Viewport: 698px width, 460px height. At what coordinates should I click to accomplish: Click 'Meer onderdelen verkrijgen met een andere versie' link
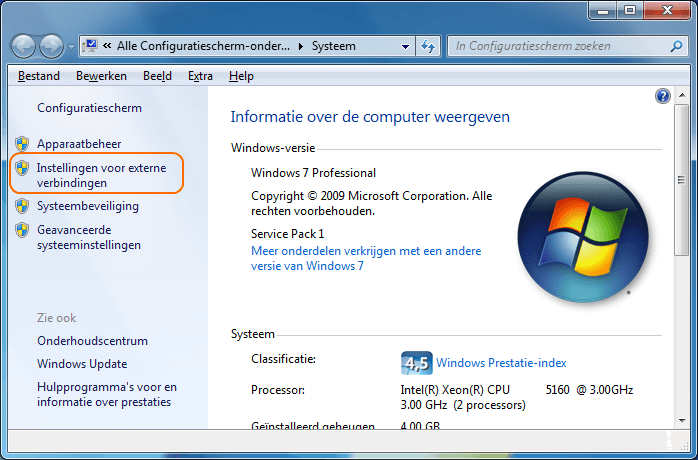366,258
